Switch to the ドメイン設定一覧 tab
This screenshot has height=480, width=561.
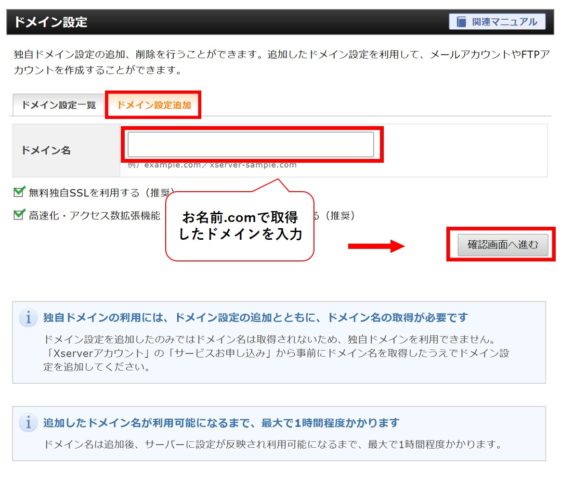[x=59, y=105]
